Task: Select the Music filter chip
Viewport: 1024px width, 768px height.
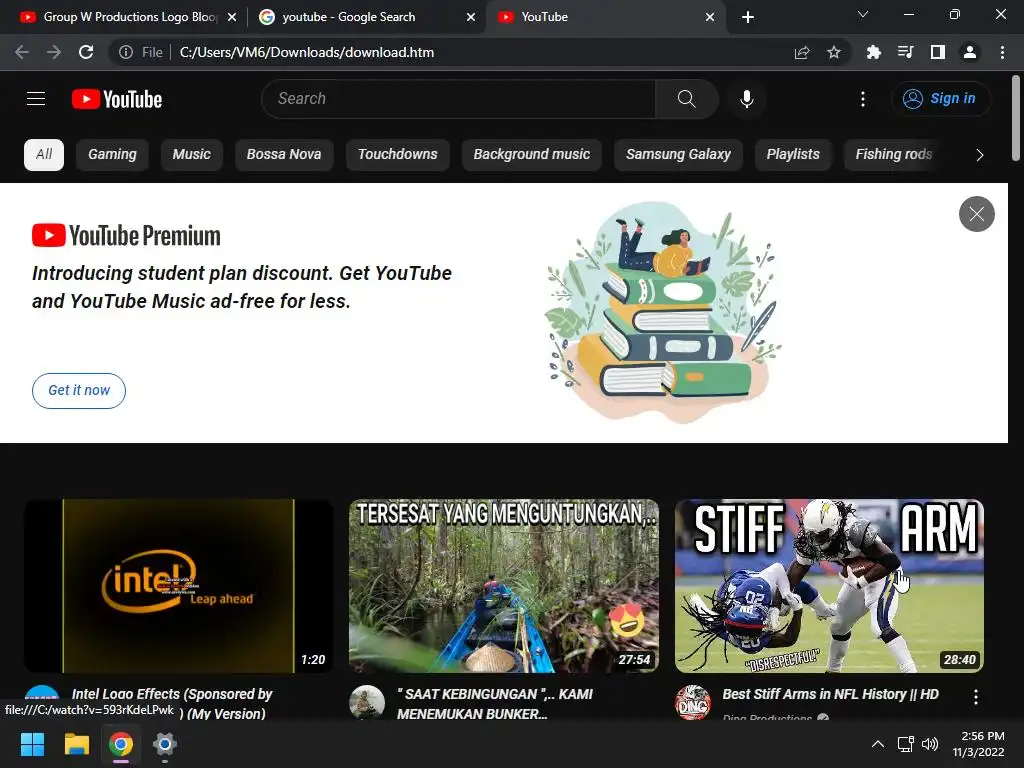Action: (191, 155)
